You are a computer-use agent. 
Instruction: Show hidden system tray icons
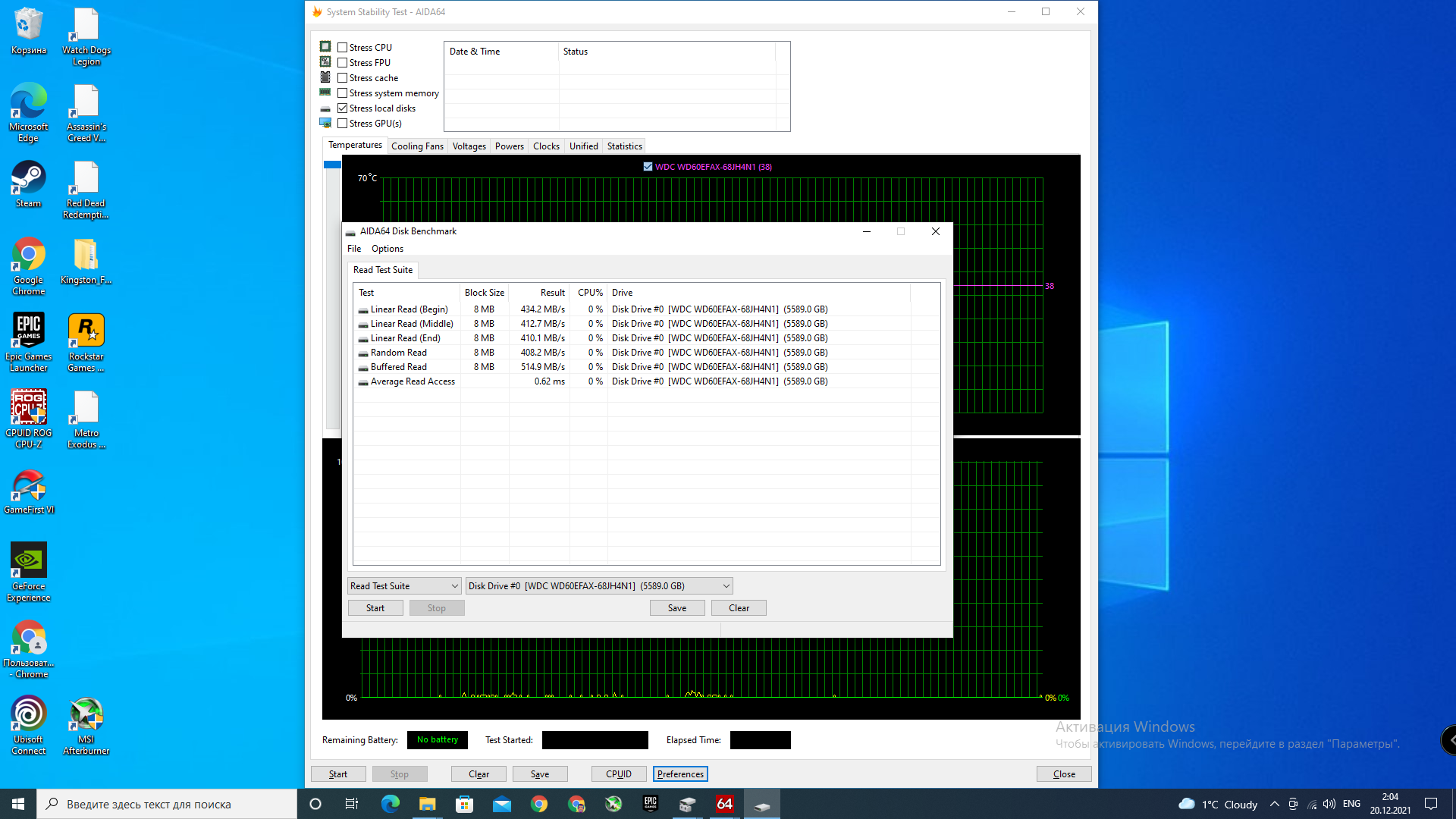point(1275,804)
